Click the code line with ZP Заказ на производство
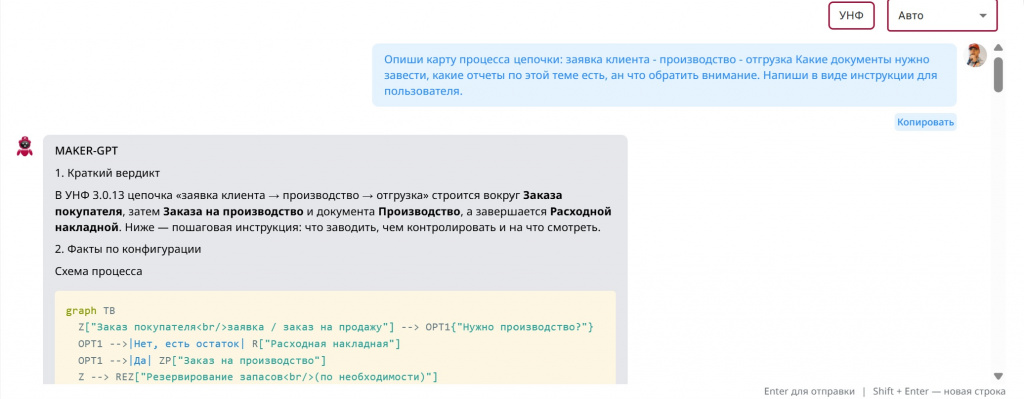 [x=201, y=360]
